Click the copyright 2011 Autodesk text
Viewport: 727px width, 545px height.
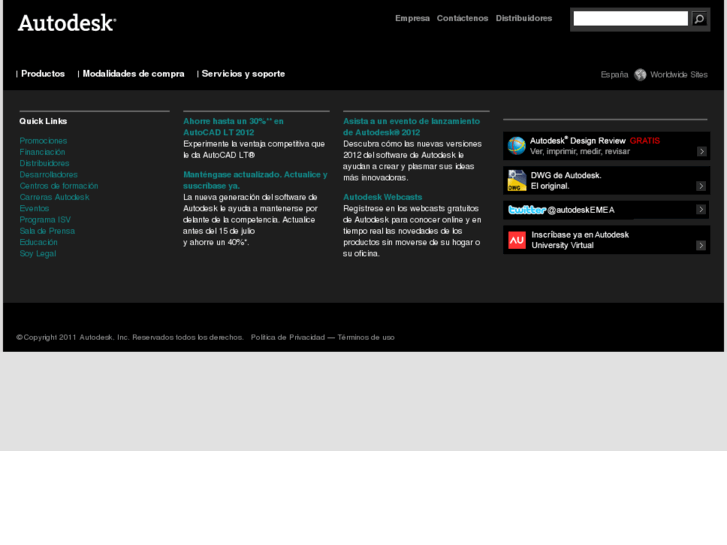click(x=130, y=337)
